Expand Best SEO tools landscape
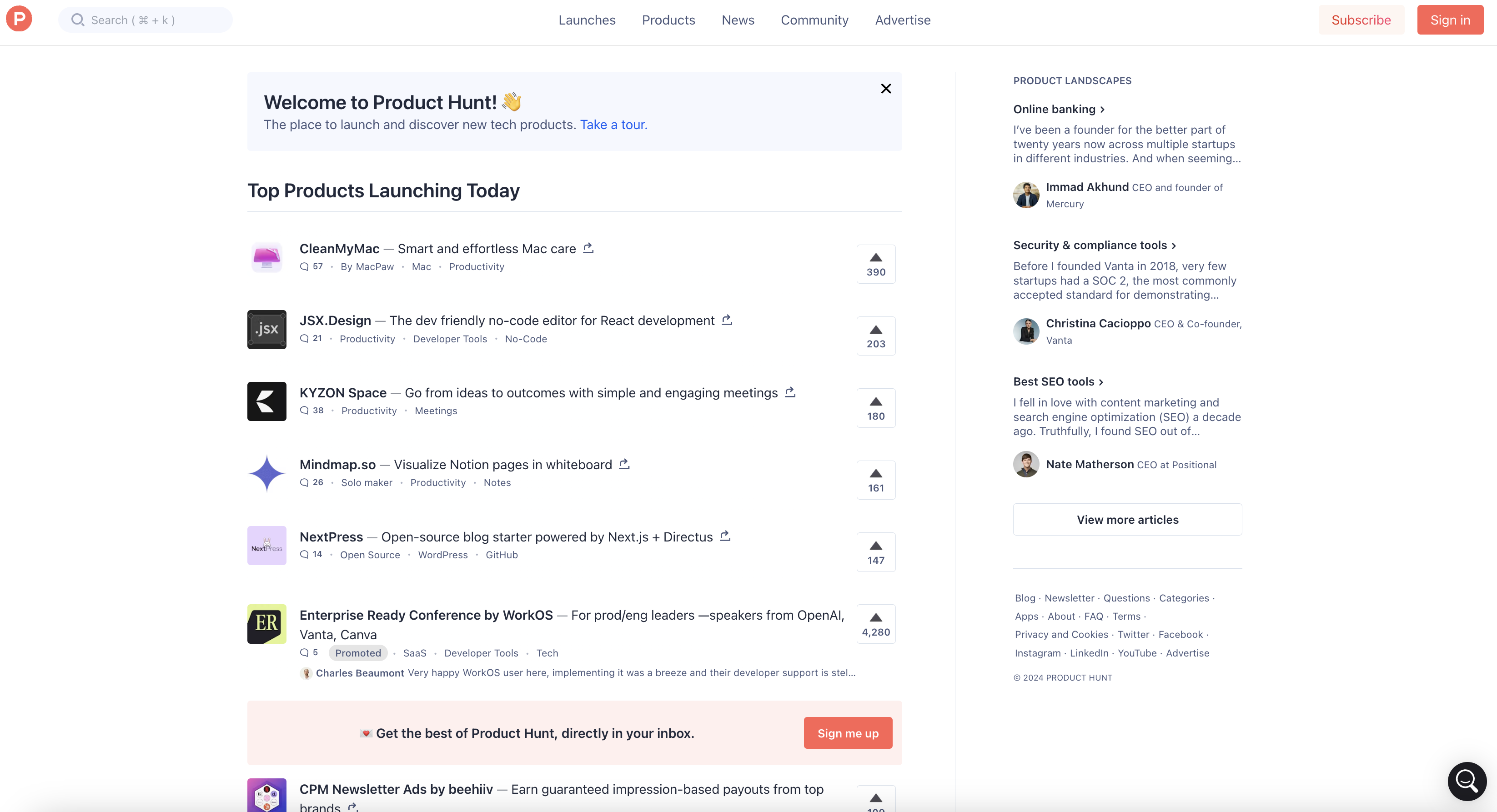 tap(1058, 381)
